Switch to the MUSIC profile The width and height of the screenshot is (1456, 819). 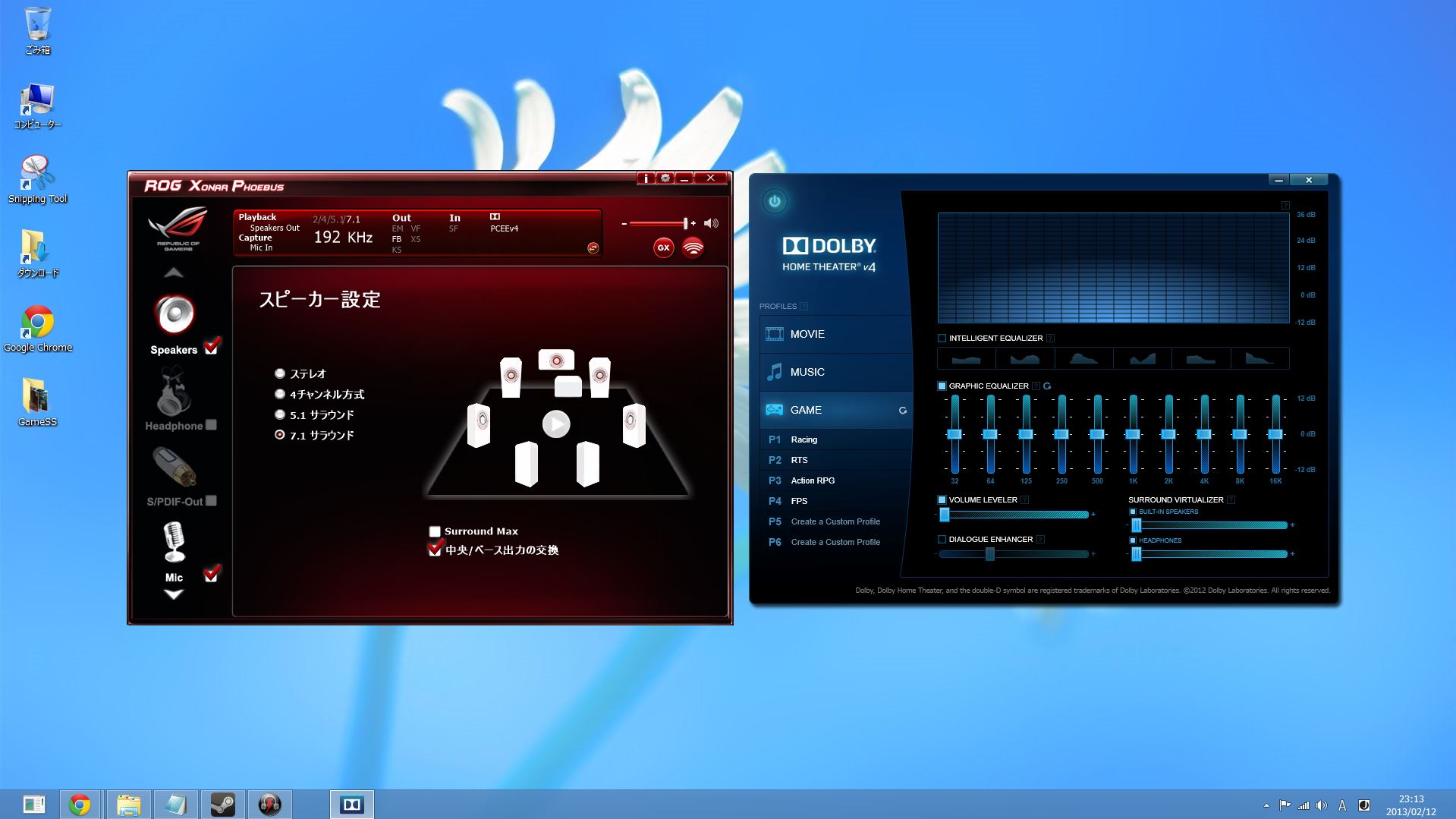coord(835,372)
